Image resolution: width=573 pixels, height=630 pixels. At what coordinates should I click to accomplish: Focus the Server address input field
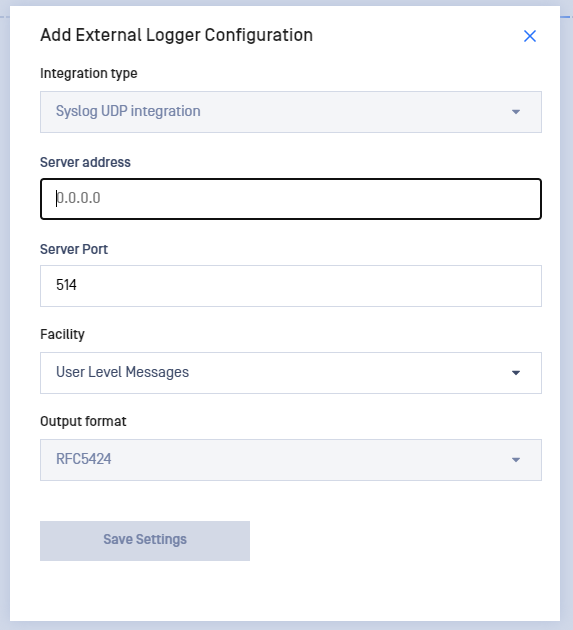(x=291, y=199)
